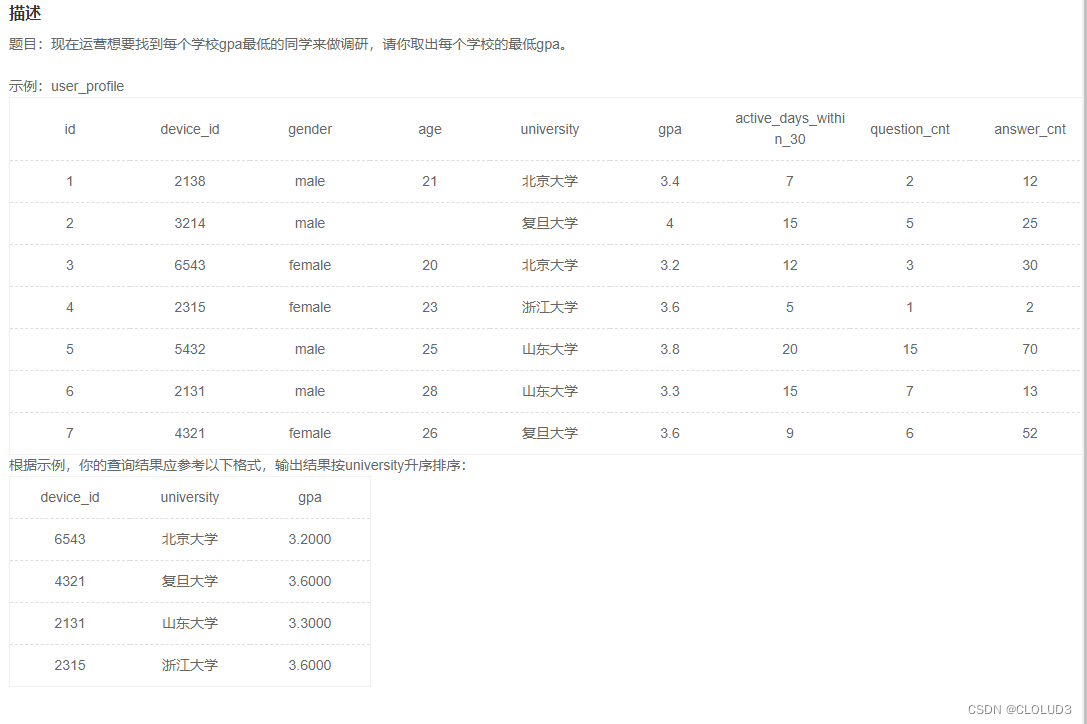The width and height of the screenshot is (1087, 724).
Task: Click the 'device_id' header in the user_profile table
Action: 189,130
